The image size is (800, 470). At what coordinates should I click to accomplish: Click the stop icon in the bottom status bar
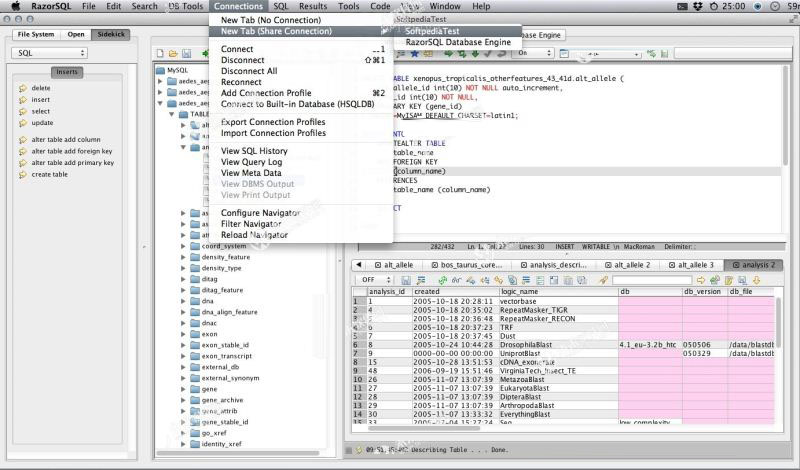click(x=348, y=450)
